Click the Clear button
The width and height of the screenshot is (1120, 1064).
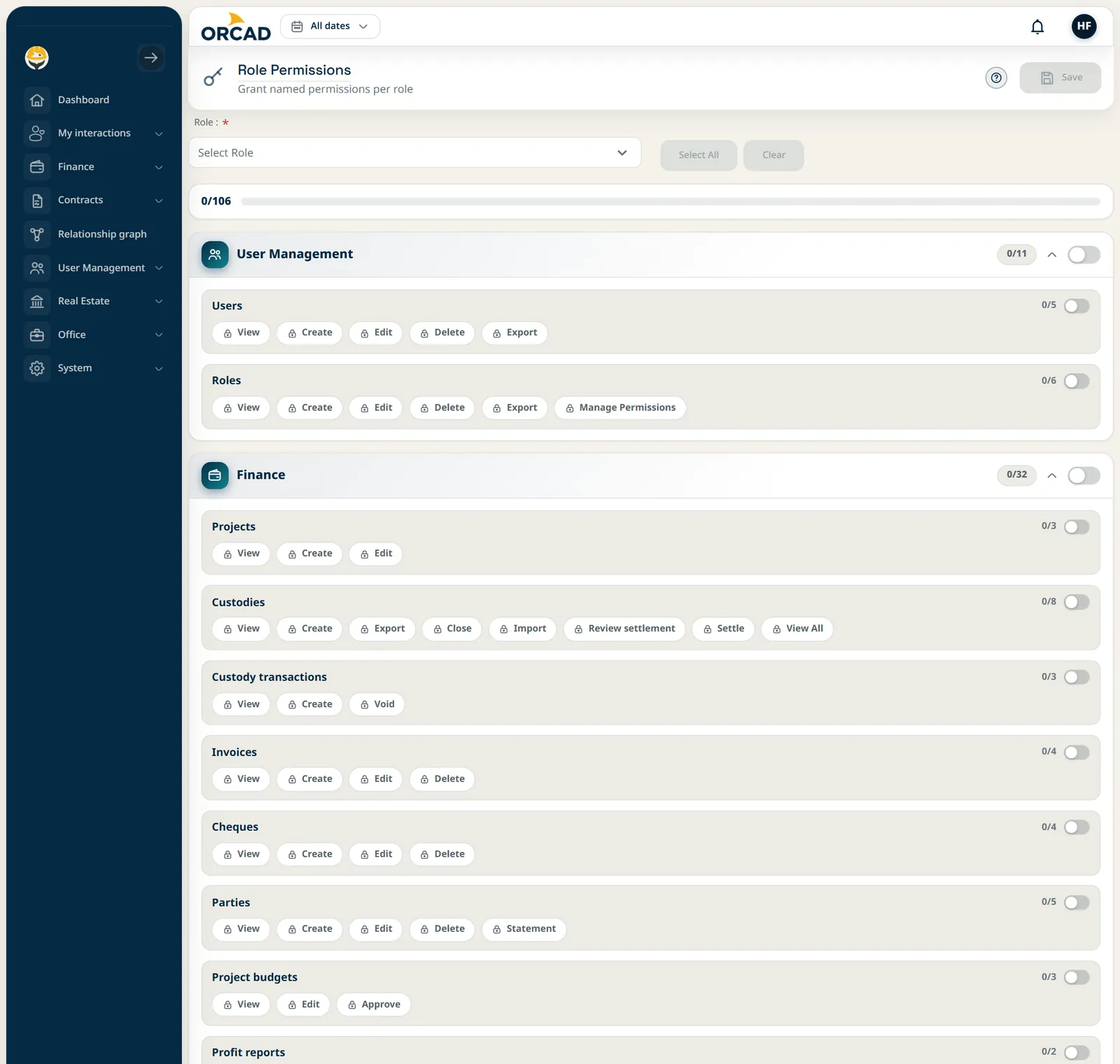click(773, 155)
